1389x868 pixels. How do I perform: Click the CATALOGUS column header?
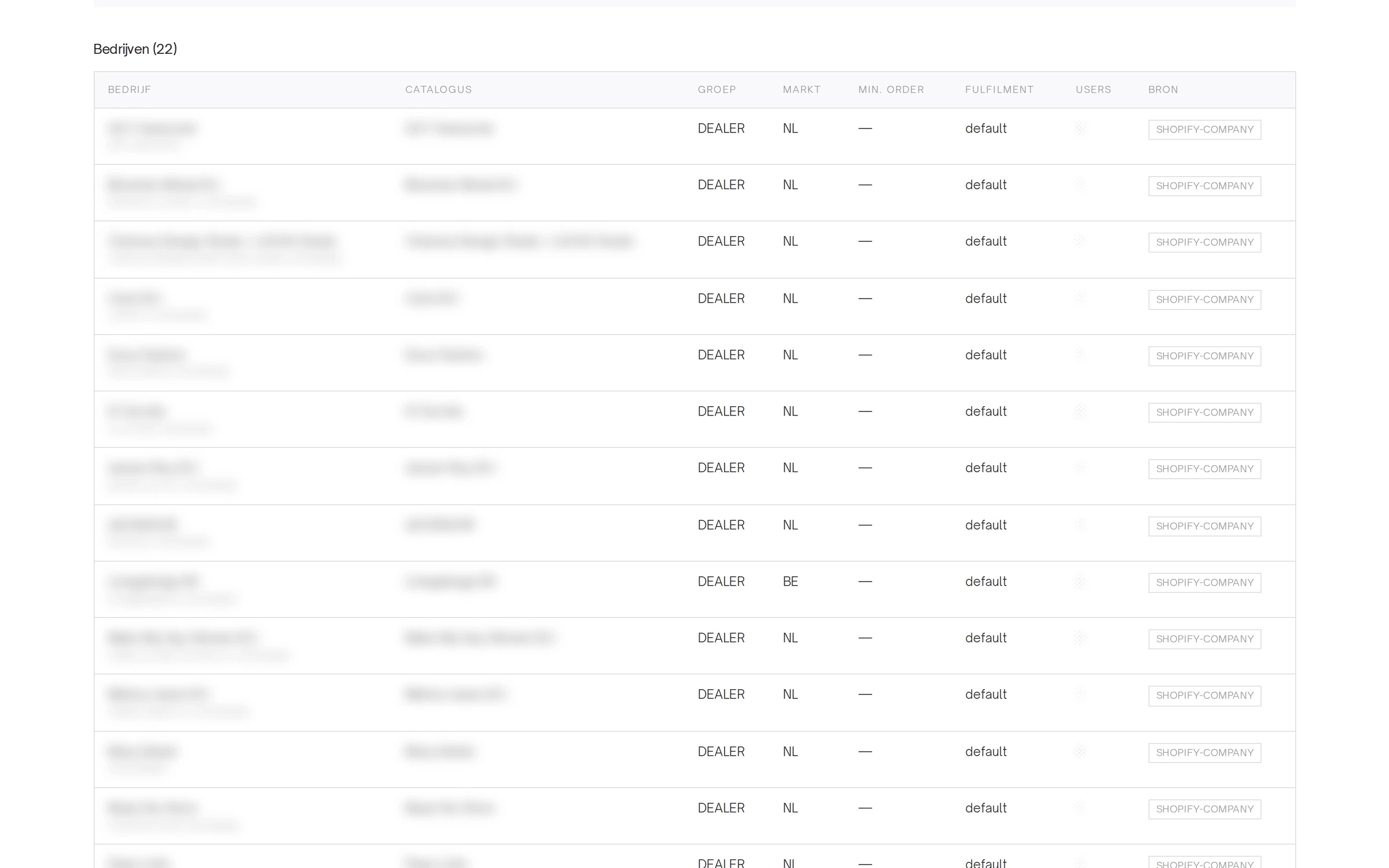click(438, 90)
